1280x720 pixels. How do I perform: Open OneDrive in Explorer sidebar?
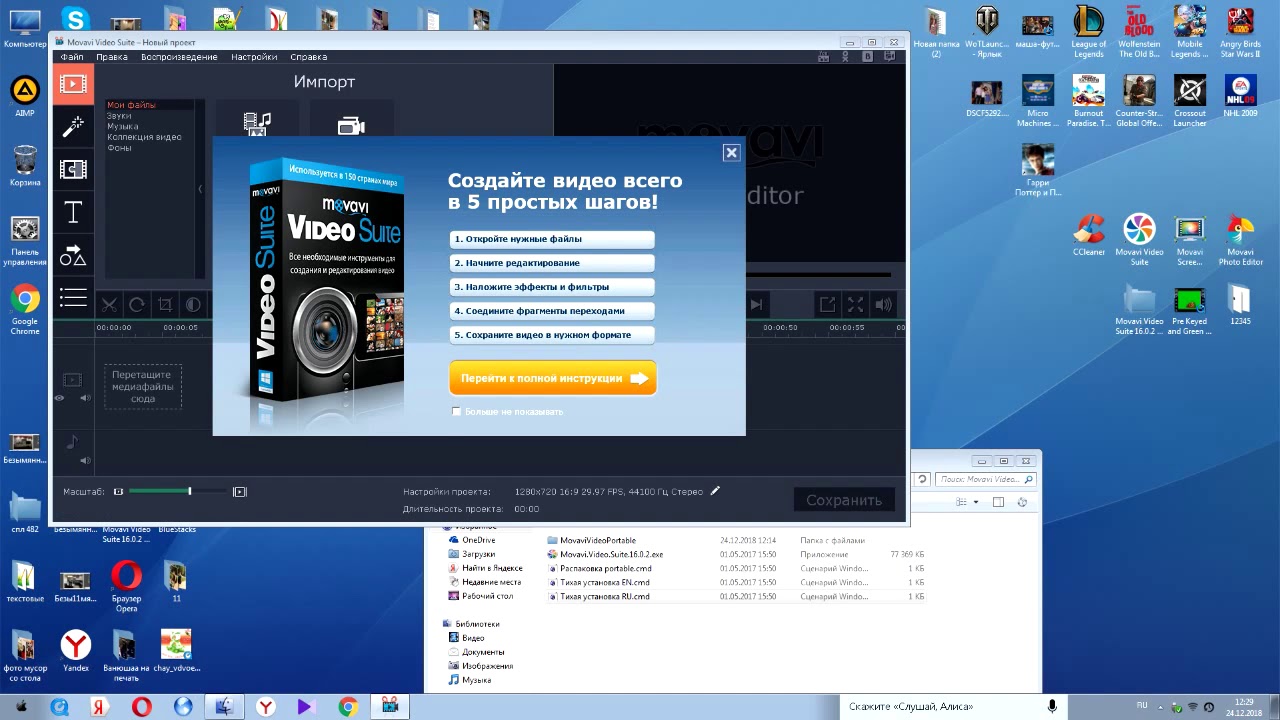pos(472,540)
